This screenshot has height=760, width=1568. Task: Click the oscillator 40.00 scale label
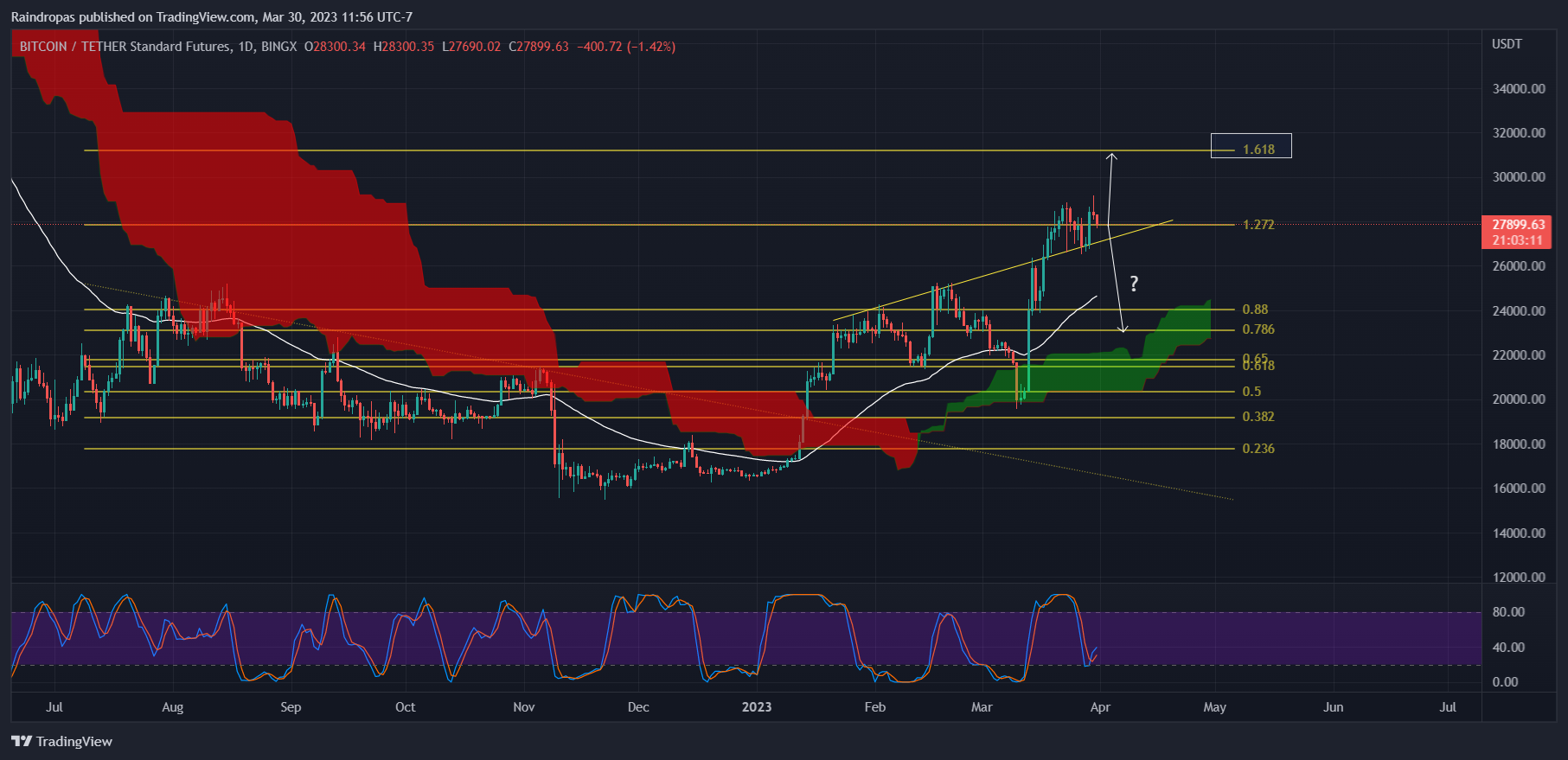coord(1508,648)
